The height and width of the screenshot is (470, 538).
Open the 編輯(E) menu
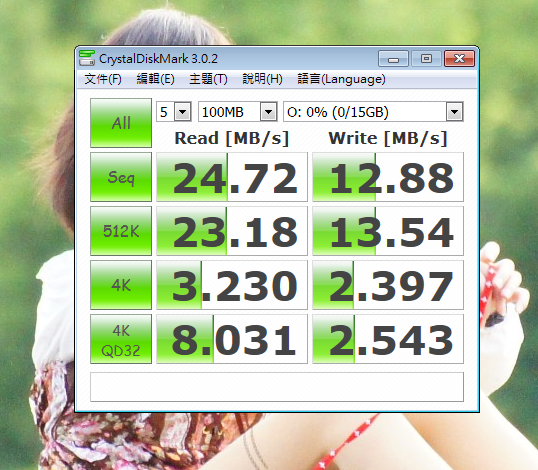(x=155, y=79)
